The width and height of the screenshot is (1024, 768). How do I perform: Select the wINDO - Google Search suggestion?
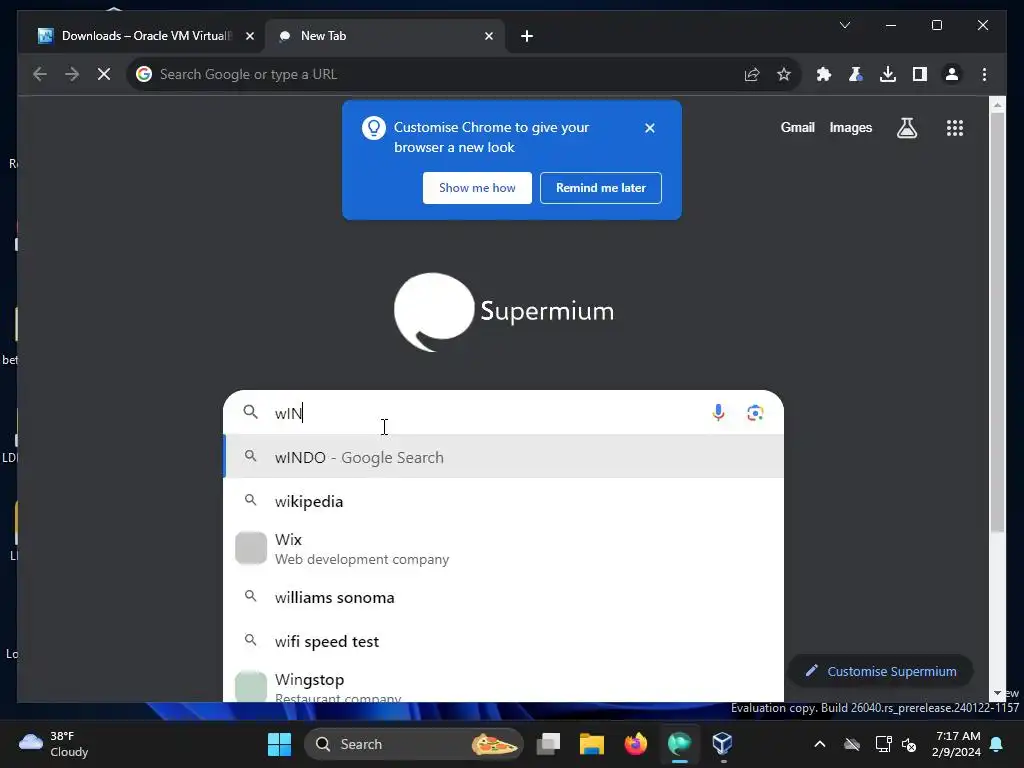tap(504, 457)
